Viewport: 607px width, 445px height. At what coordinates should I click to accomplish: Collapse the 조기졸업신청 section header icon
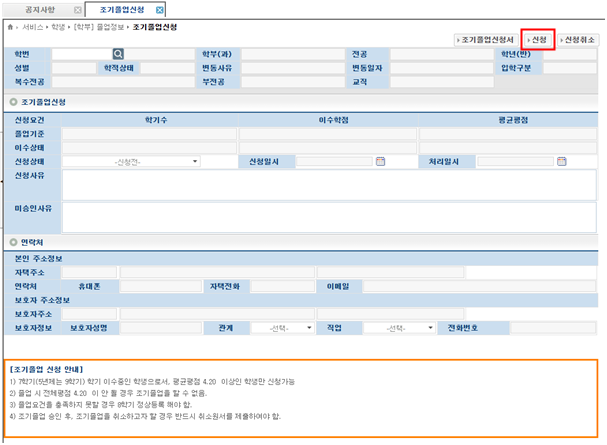click(x=12, y=102)
